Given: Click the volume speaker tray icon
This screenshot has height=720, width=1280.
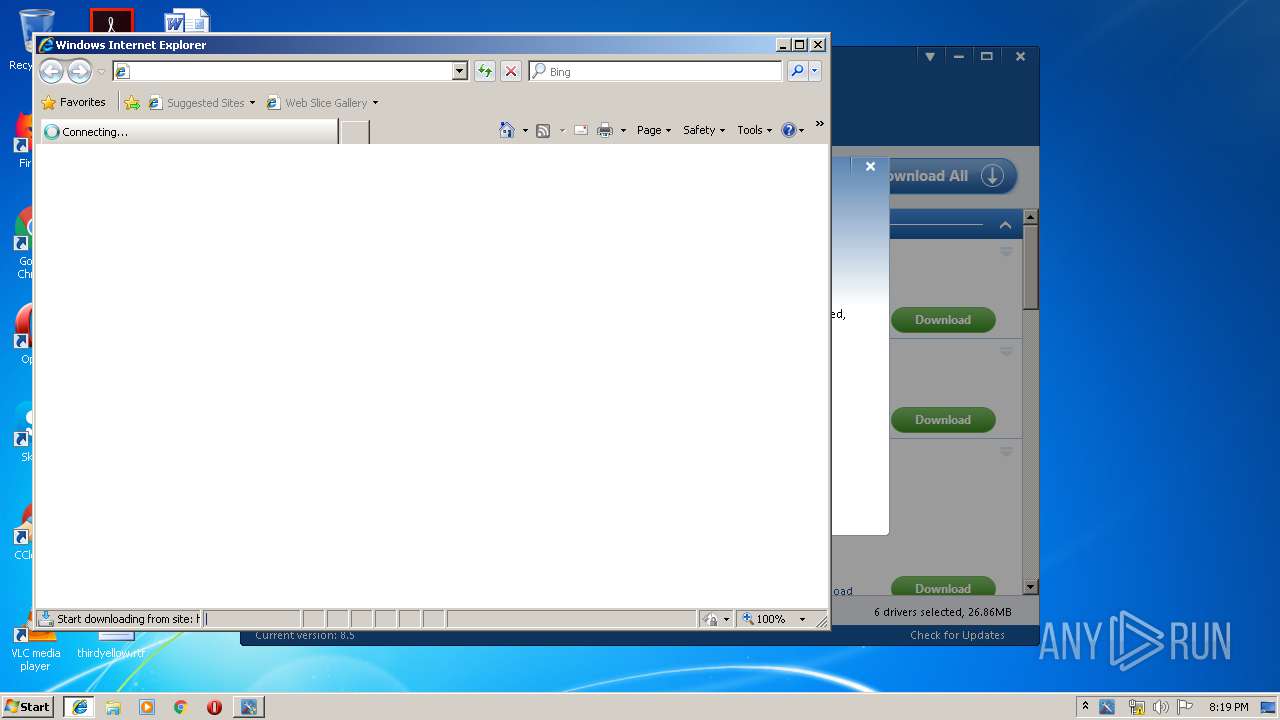Looking at the screenshot, I should 1161,707.
